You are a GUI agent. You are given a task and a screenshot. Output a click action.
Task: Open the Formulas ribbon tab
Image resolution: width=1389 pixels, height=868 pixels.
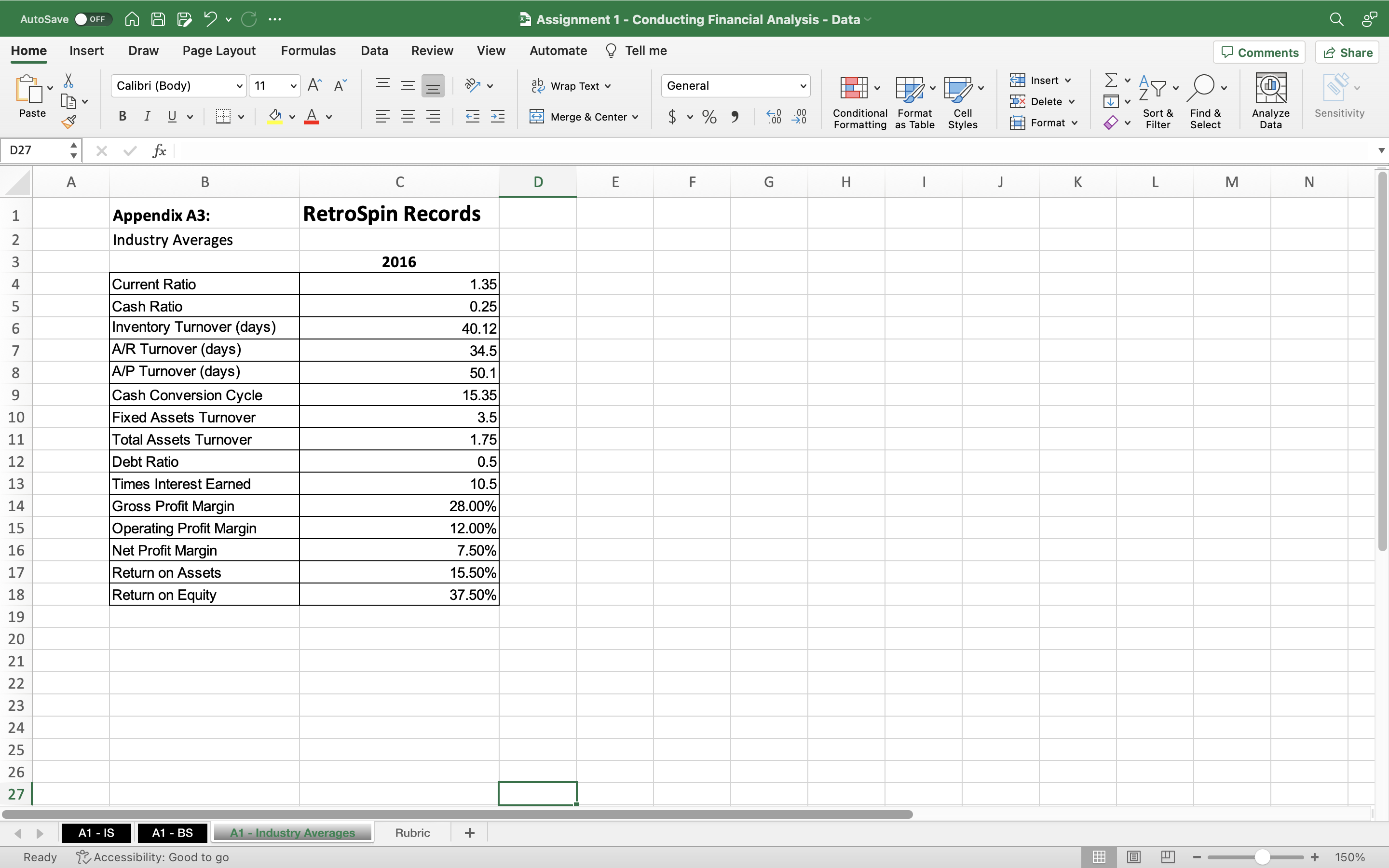308,51
